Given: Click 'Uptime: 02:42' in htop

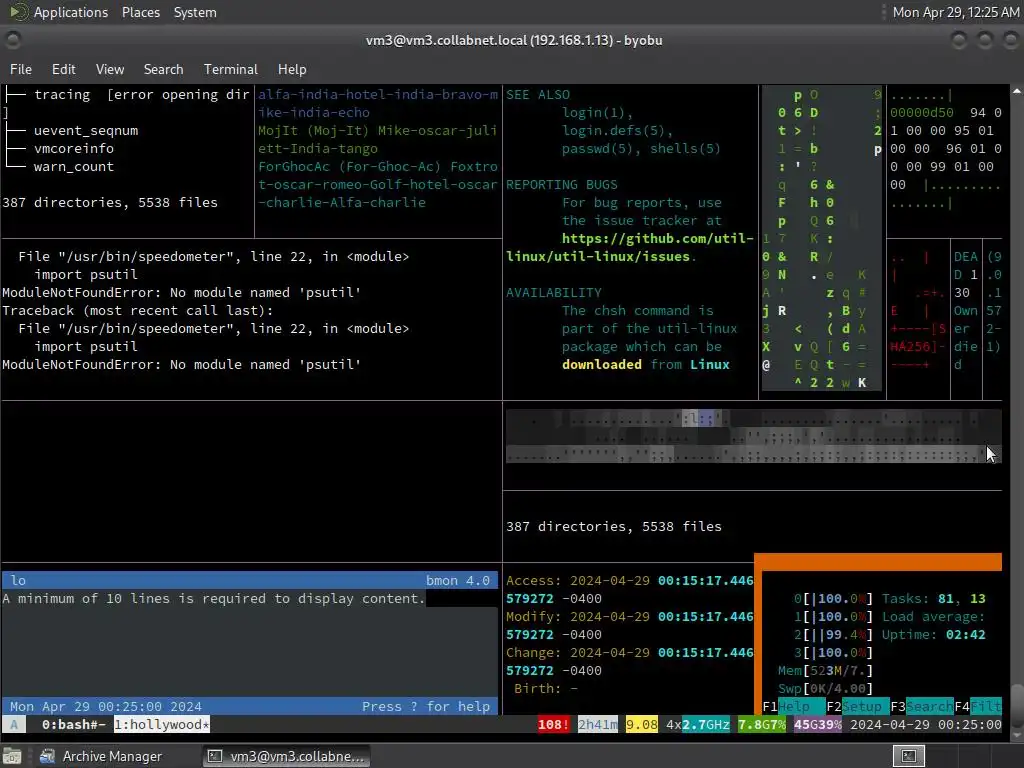Looking at the screenshot, I should coord(933,635).
